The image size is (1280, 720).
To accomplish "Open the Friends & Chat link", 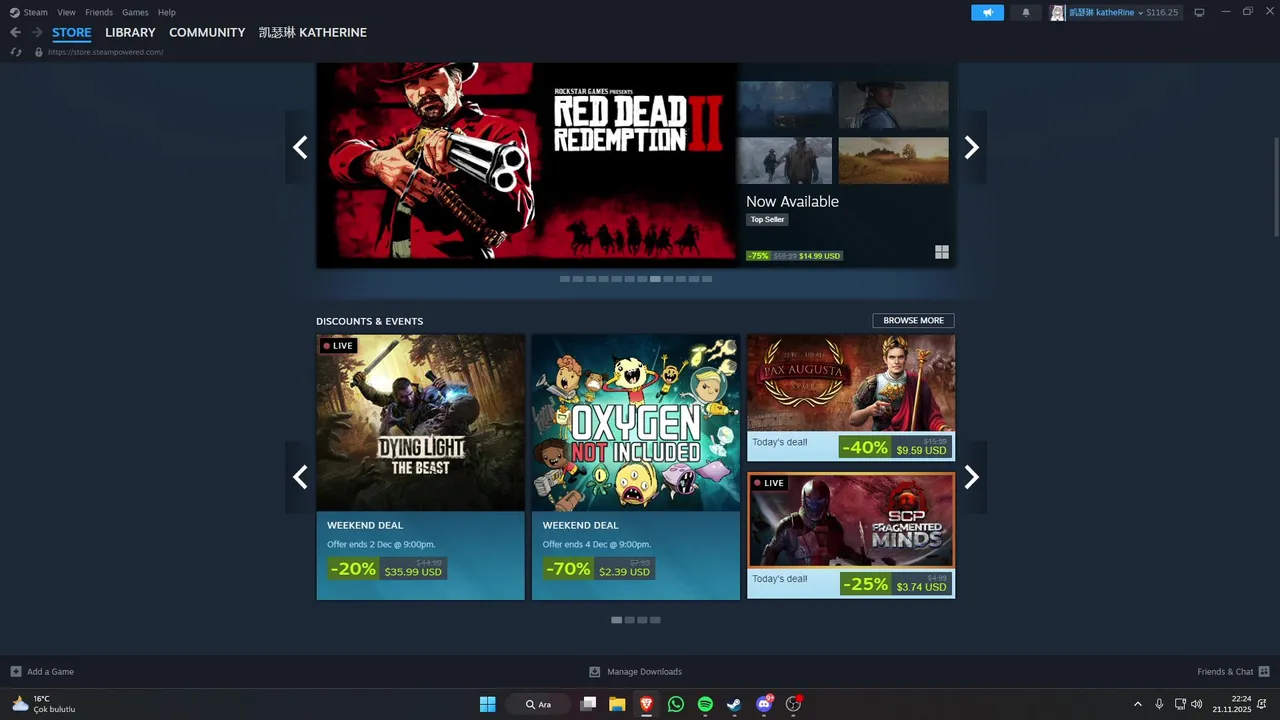I will [1225, 671].
